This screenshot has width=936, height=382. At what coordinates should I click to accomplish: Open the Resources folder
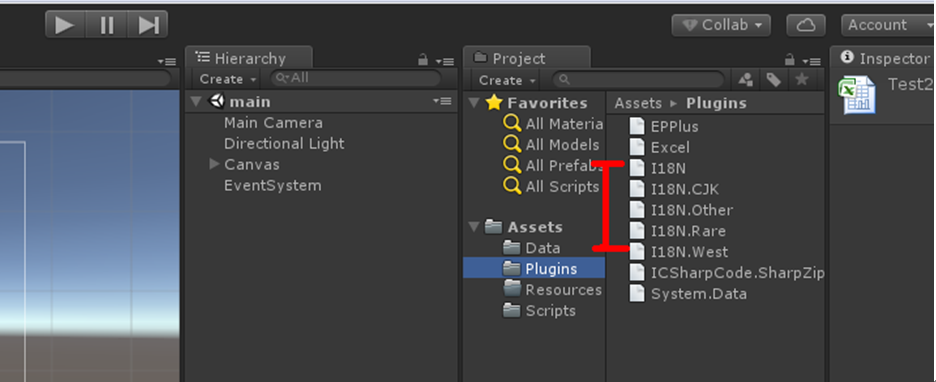(552, 289)
